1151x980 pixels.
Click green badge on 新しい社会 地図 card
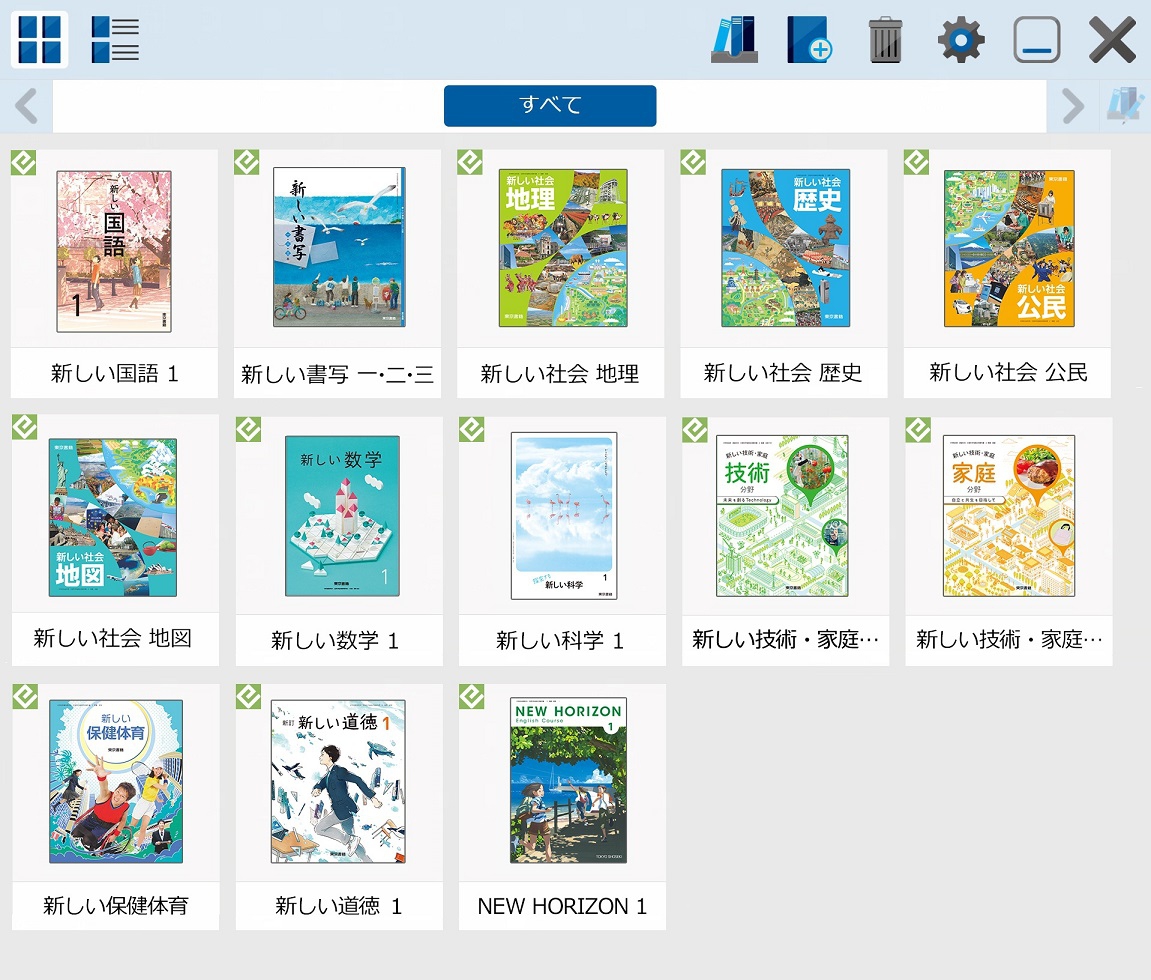click(25, 427)
